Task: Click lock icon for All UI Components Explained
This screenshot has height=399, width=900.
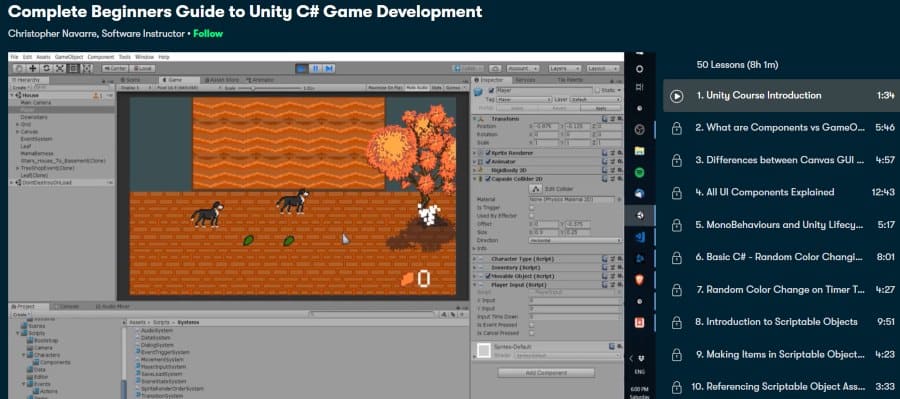Action: (677, 192)
